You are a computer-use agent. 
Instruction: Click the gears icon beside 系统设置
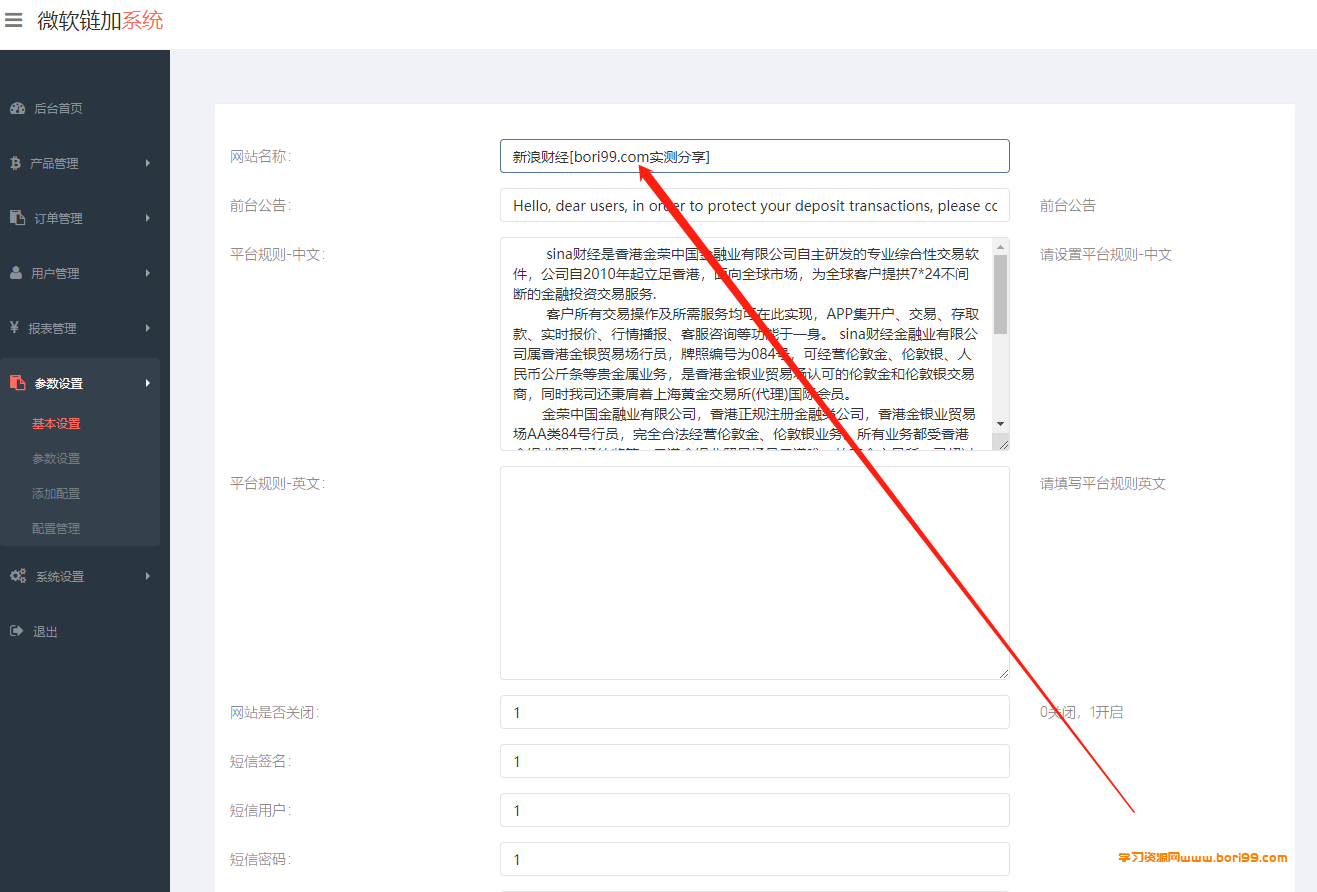click(x=18, y=576)
